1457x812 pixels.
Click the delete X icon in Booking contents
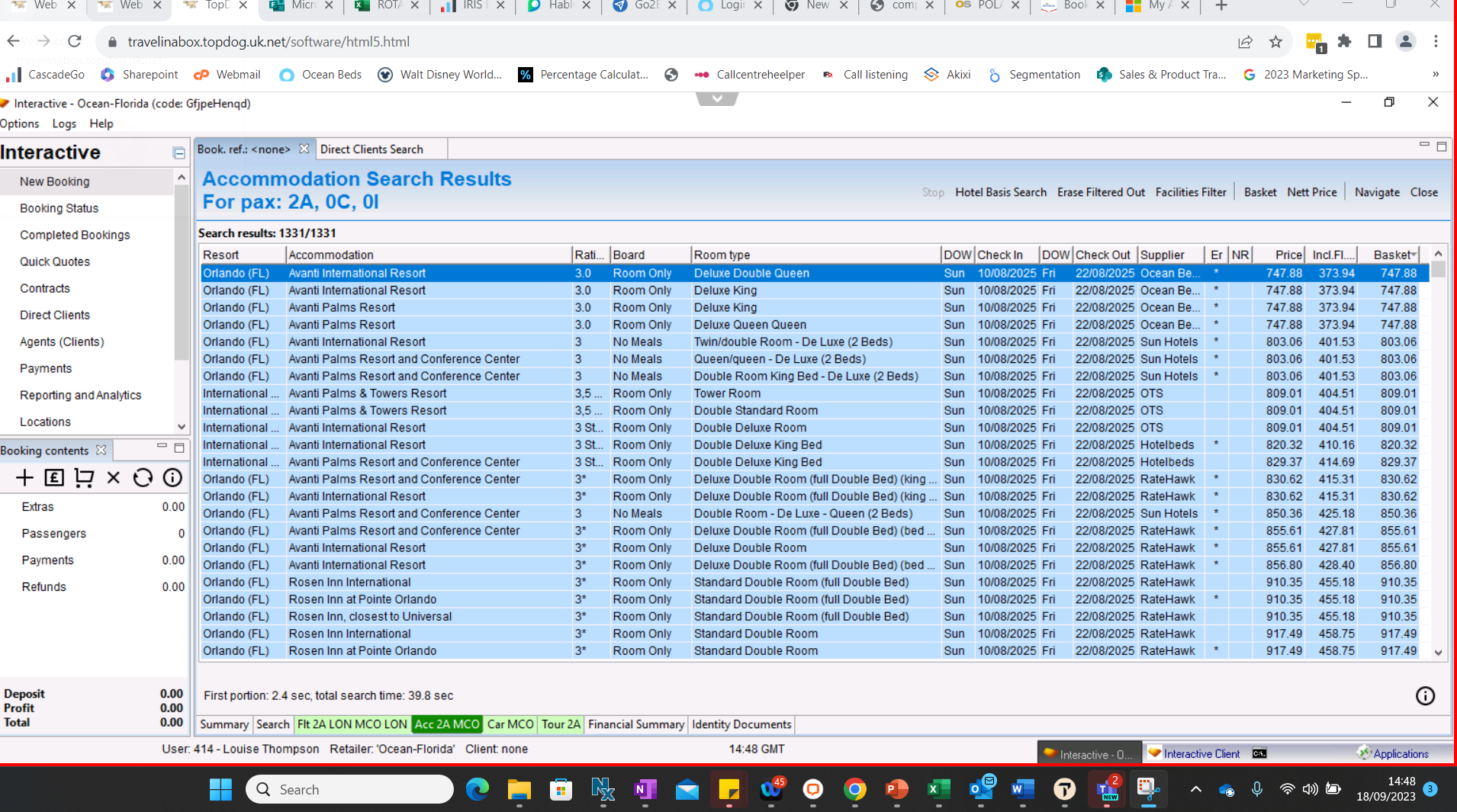(114, 478)
